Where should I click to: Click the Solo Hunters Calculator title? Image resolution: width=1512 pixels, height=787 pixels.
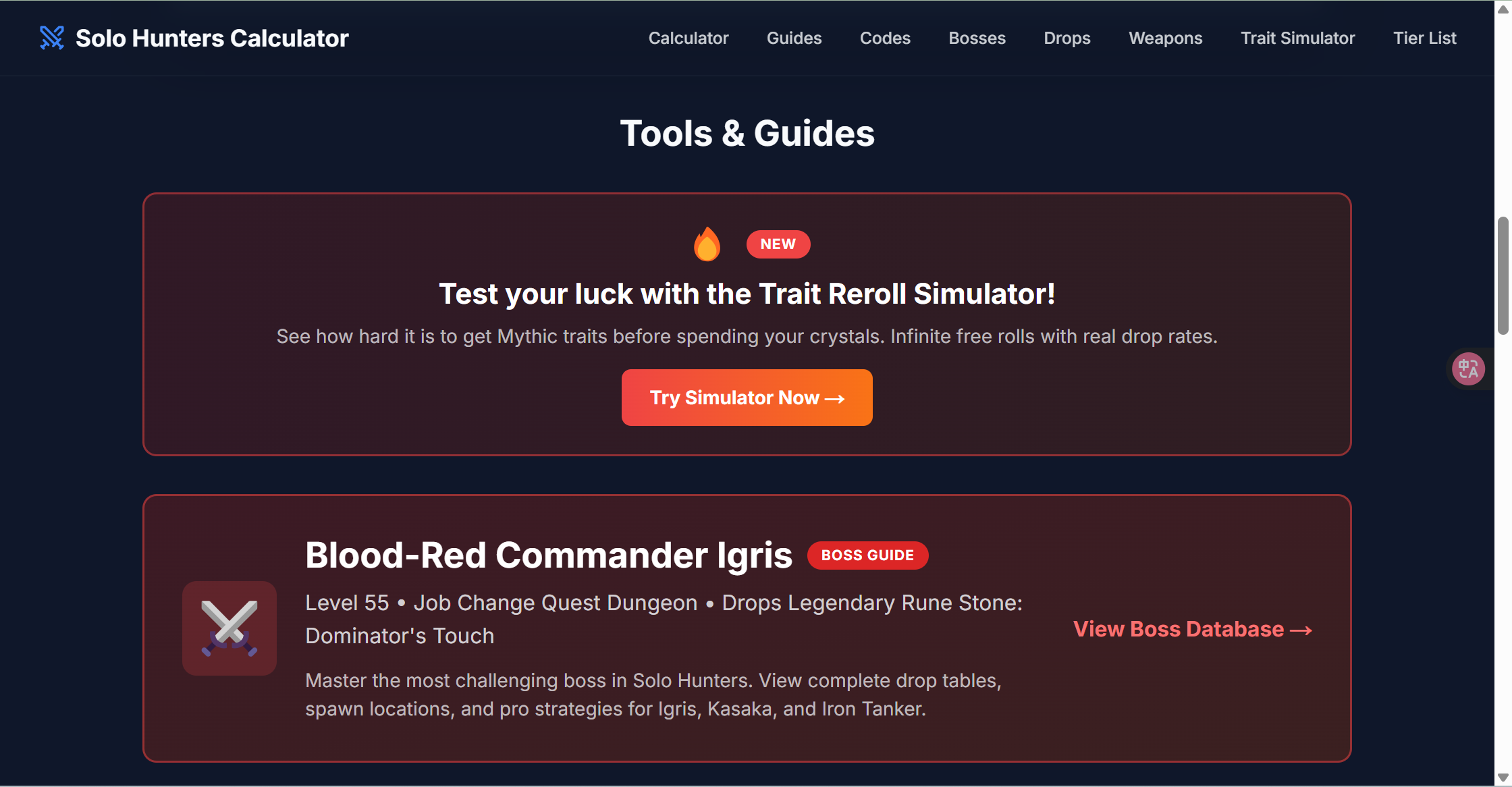click(212, 38)
